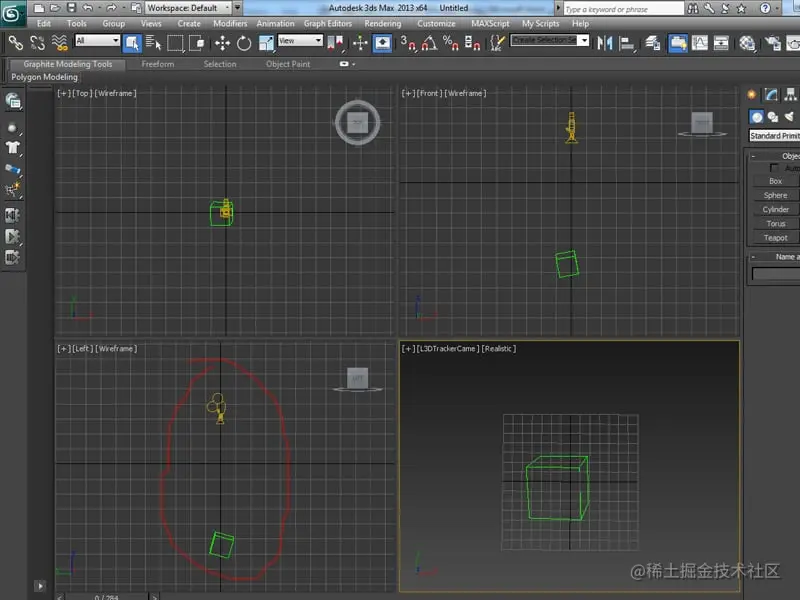Open the Material Editor icon
This screenshot has width=800, height=600.
(747, 43)
